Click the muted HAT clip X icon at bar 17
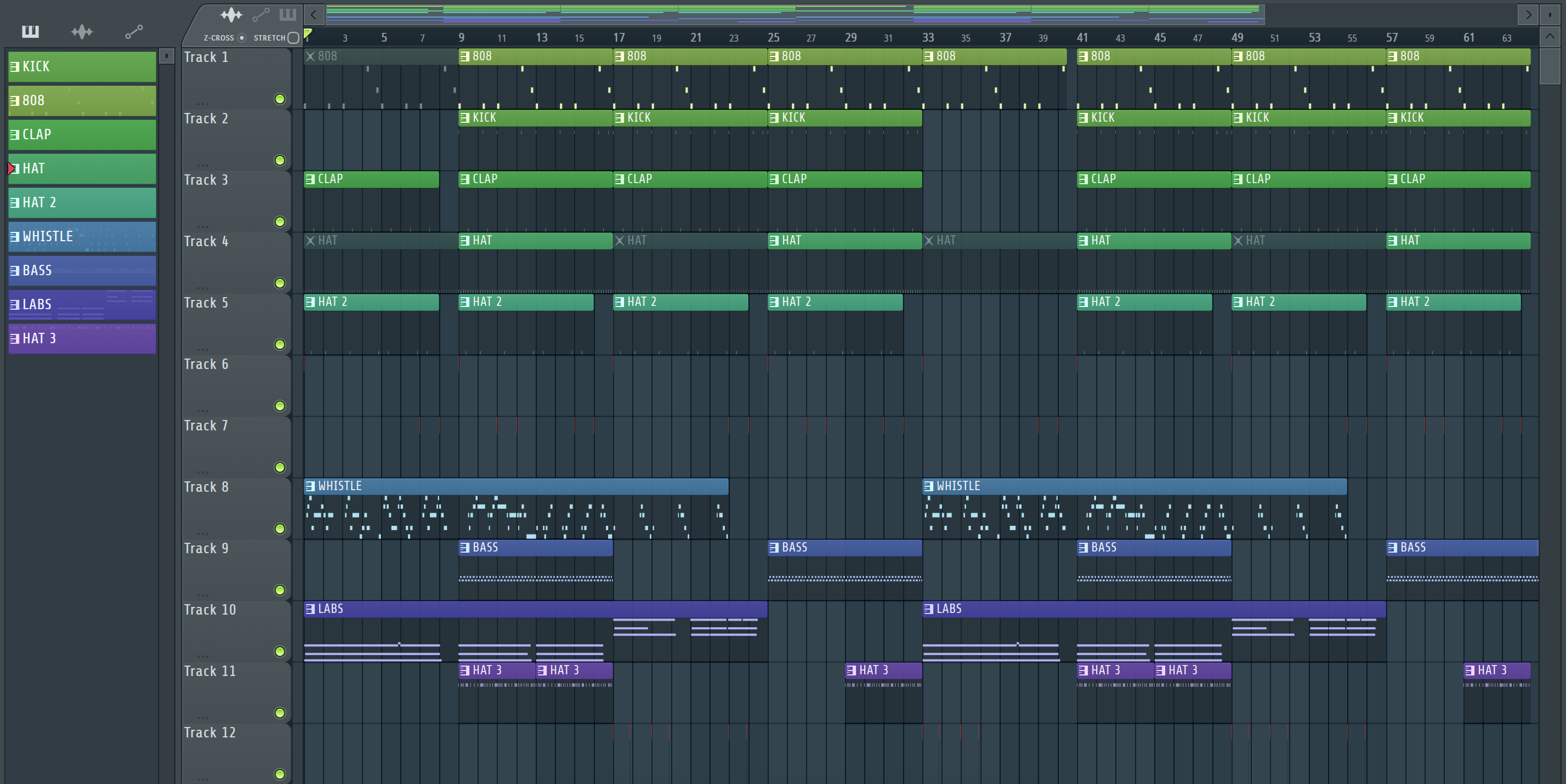This screenshot has width=1566, height=784. (620, 241)
